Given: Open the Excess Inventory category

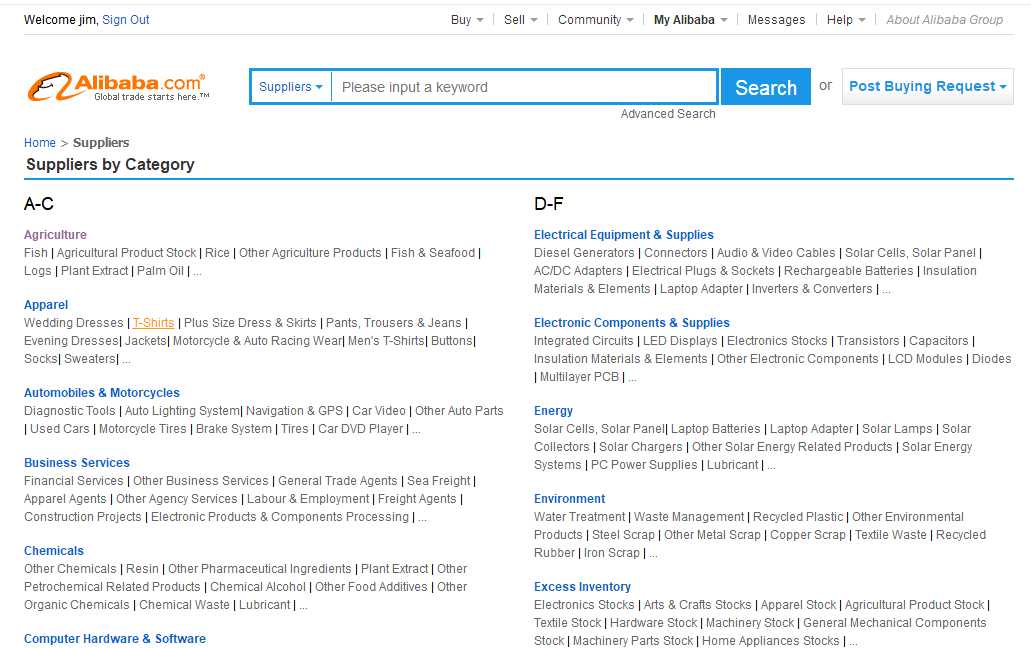Looking at the screenshot, I should coord(583,587).
